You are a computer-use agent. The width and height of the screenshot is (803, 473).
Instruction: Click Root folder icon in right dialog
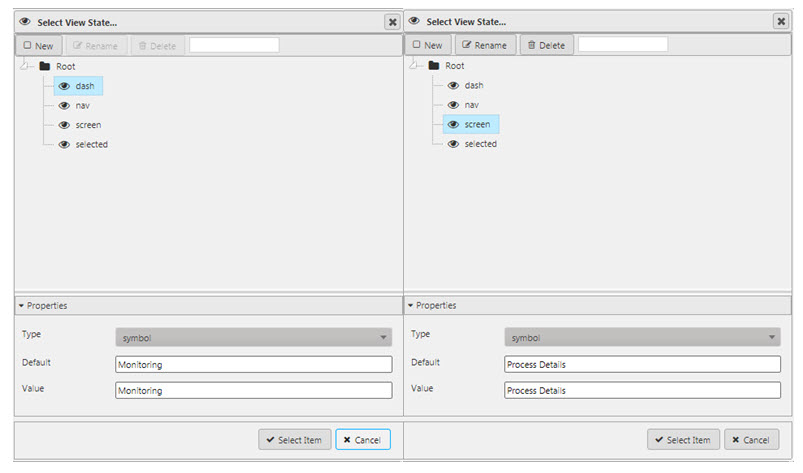[x=433, y=66]
